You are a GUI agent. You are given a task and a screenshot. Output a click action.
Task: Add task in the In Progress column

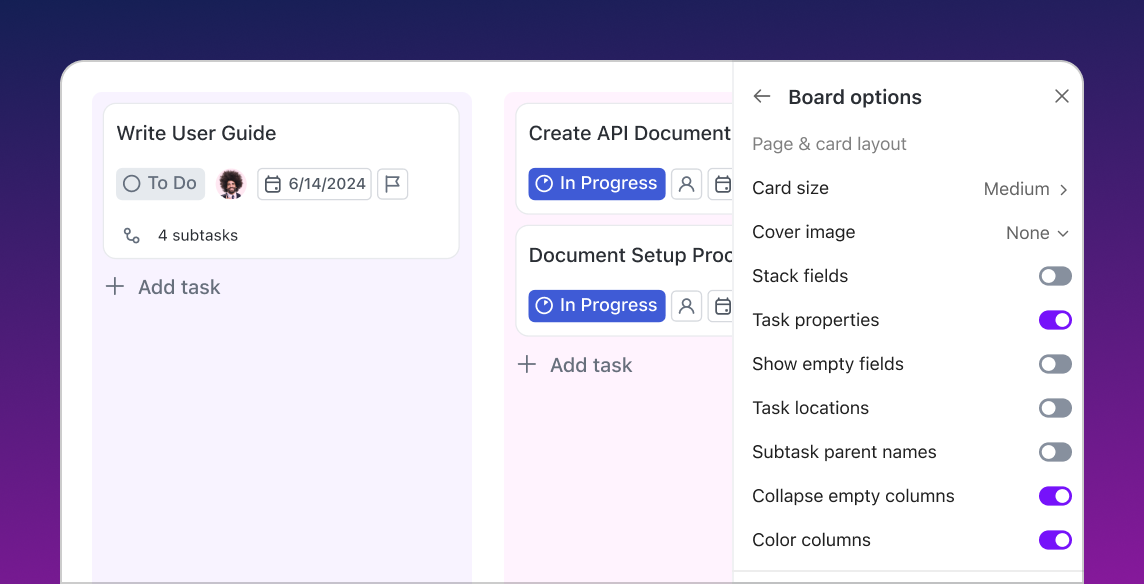pyautogui.click(x=575, y=365)
